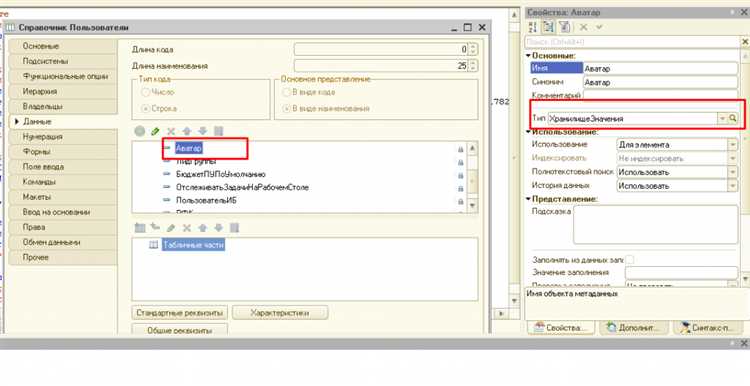Click the move up arrow above attribute list

point(187,131)
